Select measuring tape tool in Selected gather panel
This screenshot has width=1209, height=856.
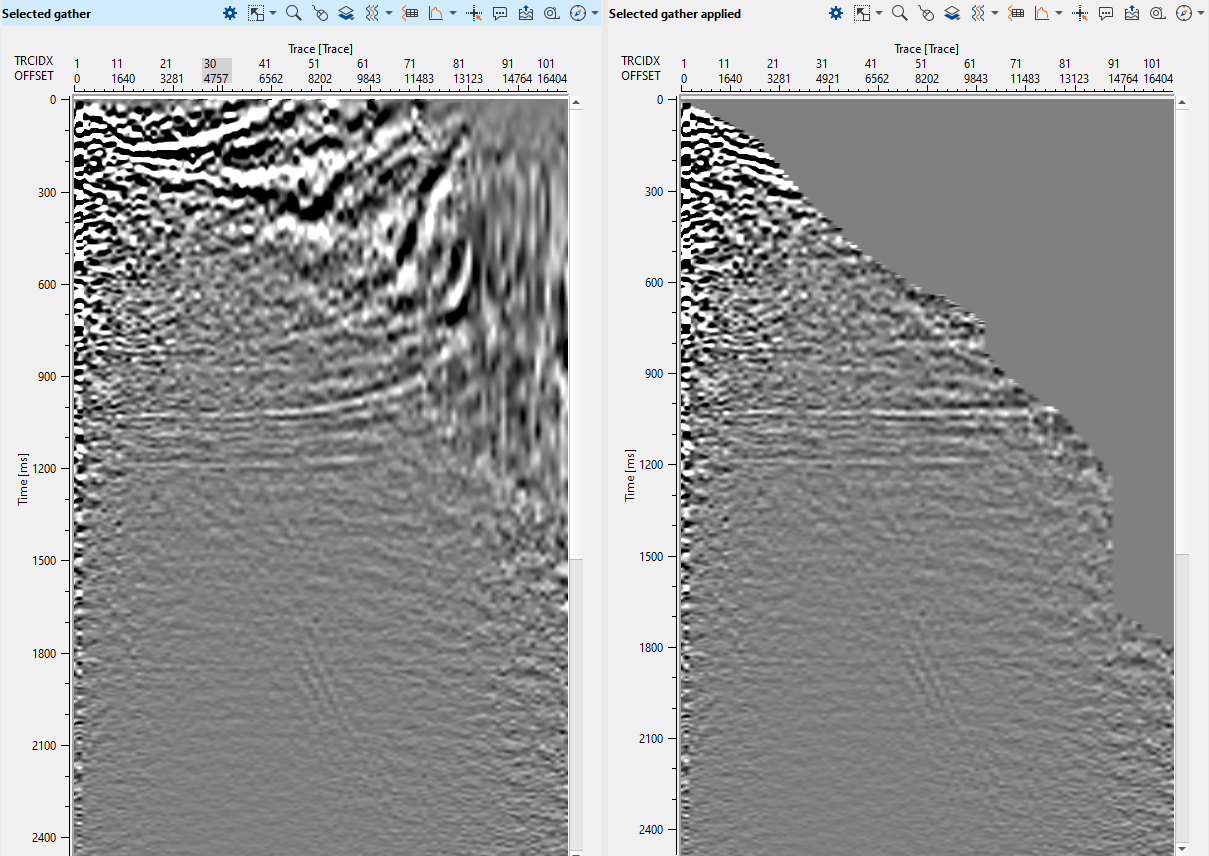pos(552,13)
